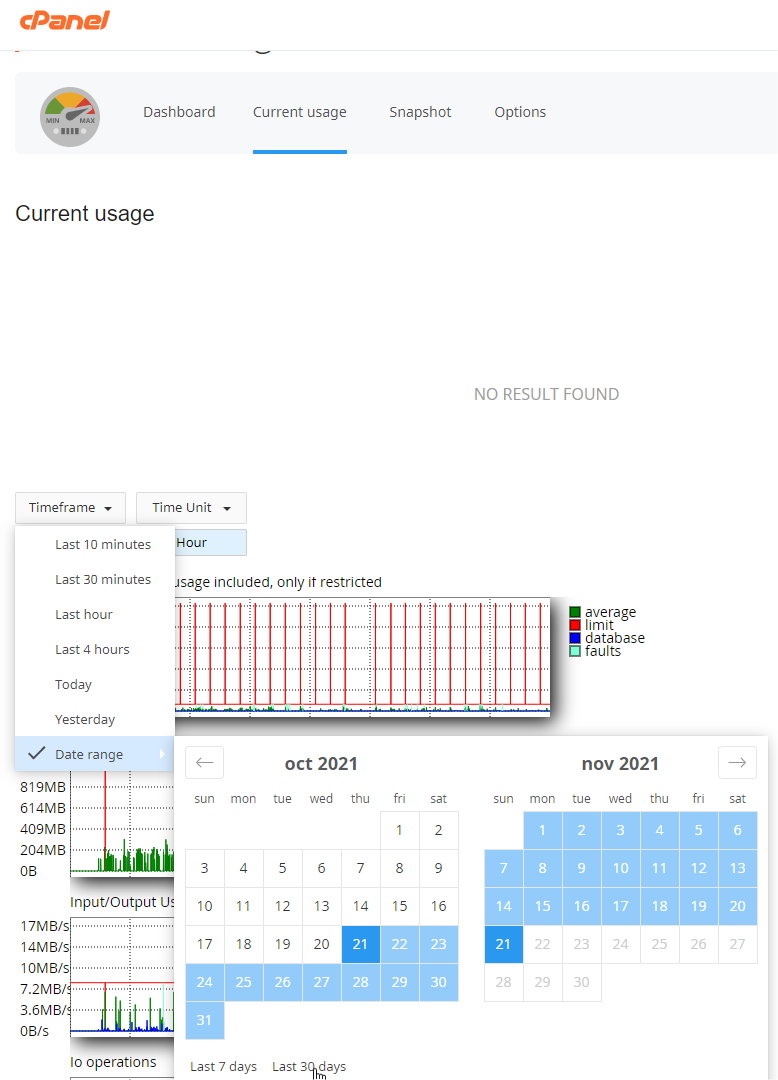Go to the Options tab
The height and width of the screenshot is (1080, 778).
[520, 112]
